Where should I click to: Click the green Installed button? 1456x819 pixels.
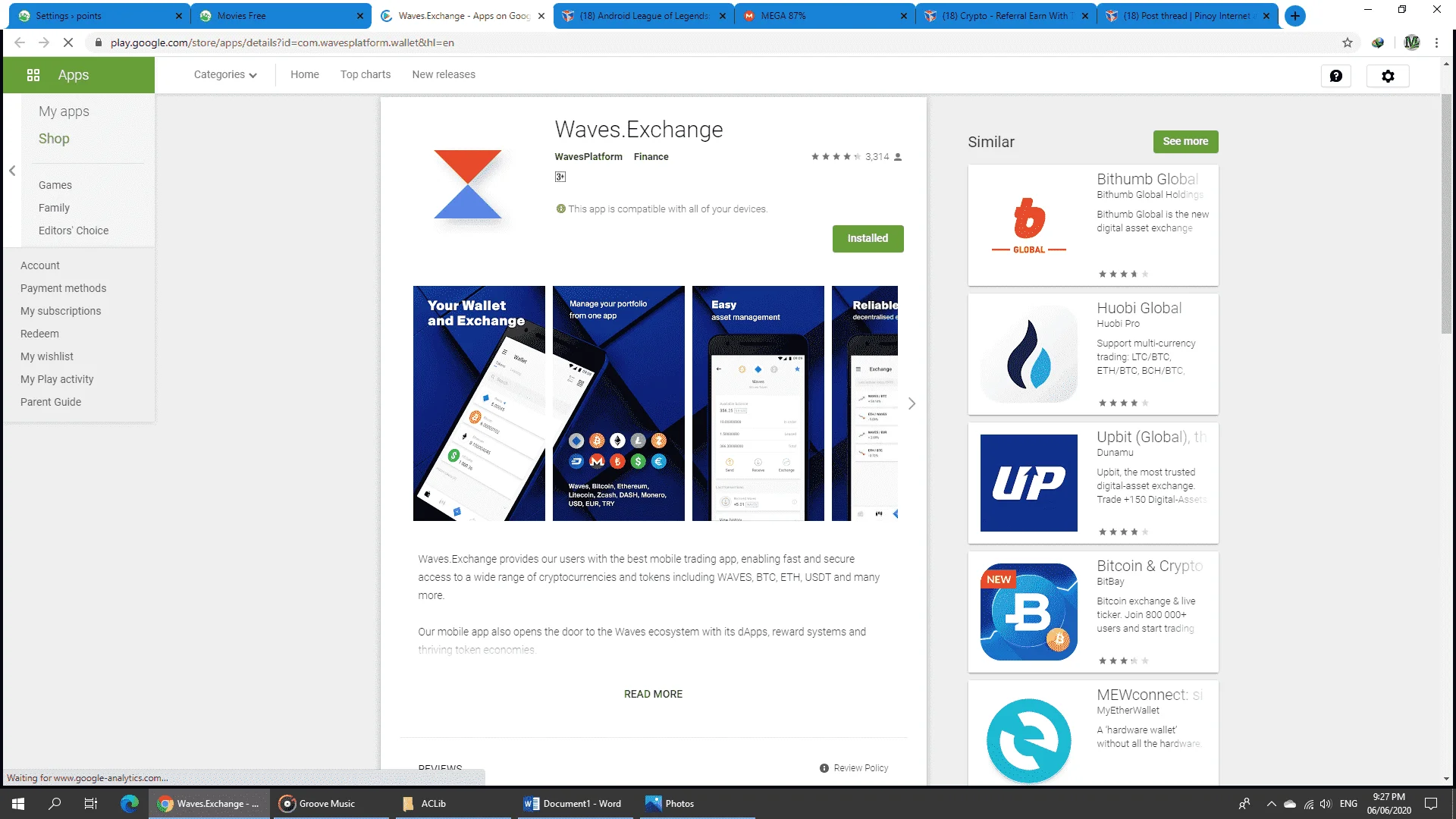[868, 238]
